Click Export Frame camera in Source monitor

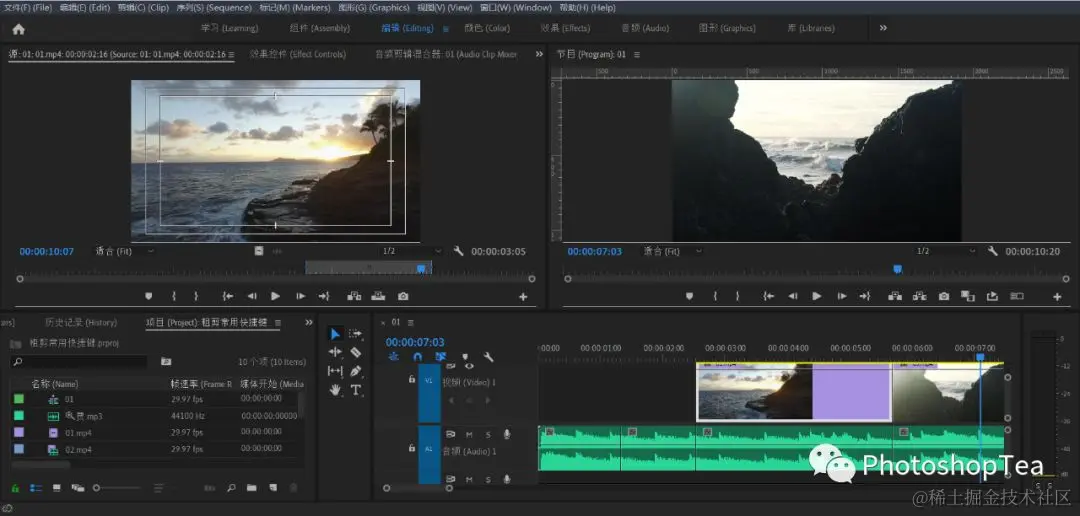[403, 296]
